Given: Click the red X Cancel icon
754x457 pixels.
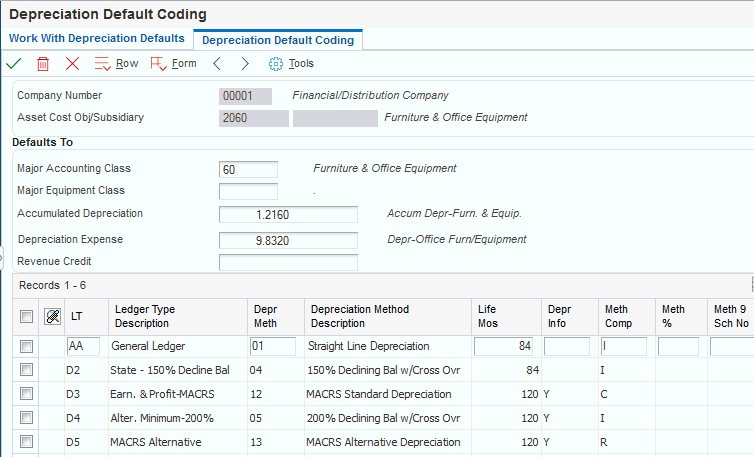Looking at the screenshot, I should (72, 63).
